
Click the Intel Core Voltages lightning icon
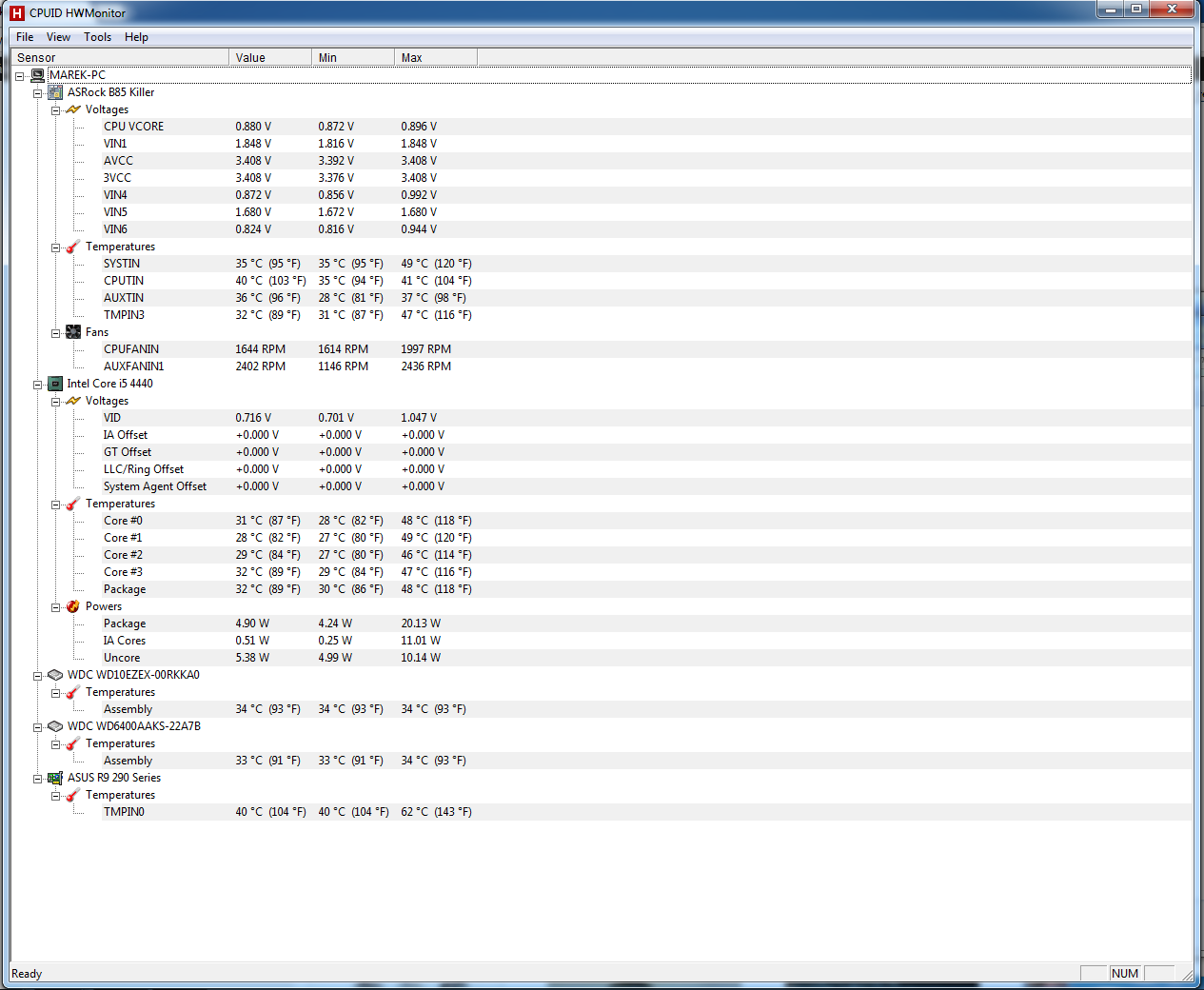tap(73, 401)
